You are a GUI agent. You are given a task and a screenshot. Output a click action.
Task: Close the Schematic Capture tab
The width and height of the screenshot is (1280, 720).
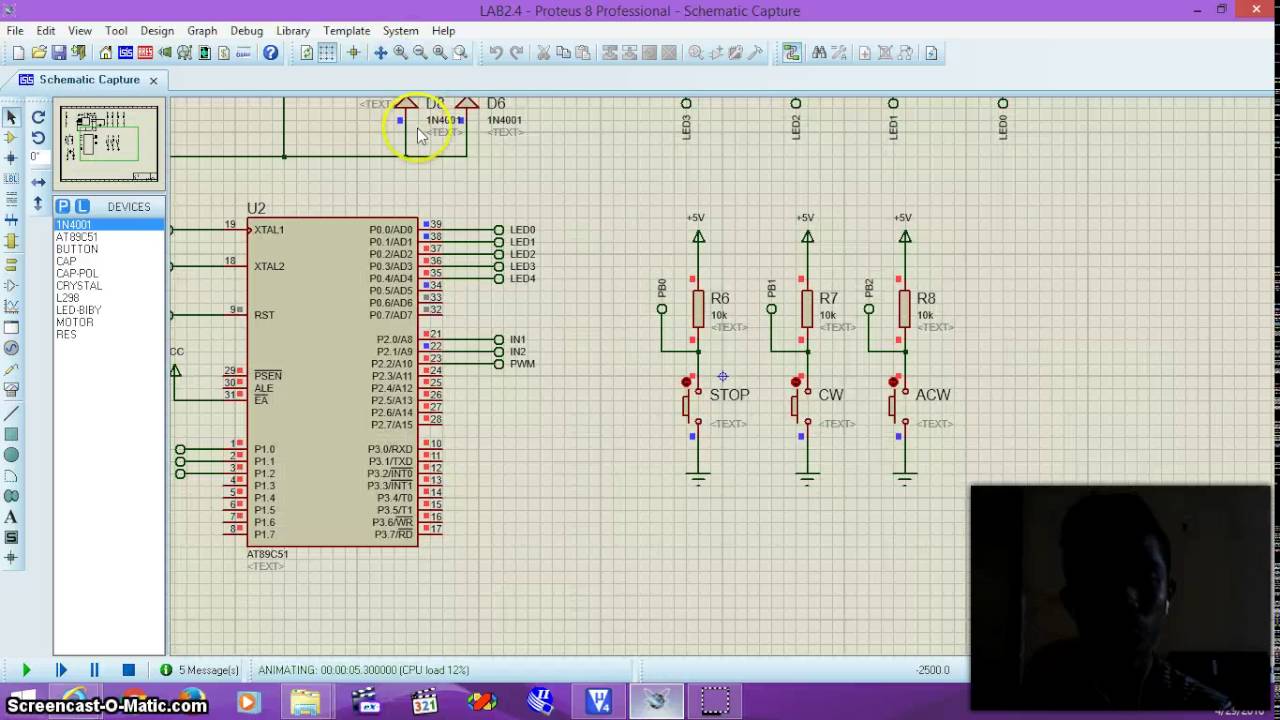click(154, 80)
